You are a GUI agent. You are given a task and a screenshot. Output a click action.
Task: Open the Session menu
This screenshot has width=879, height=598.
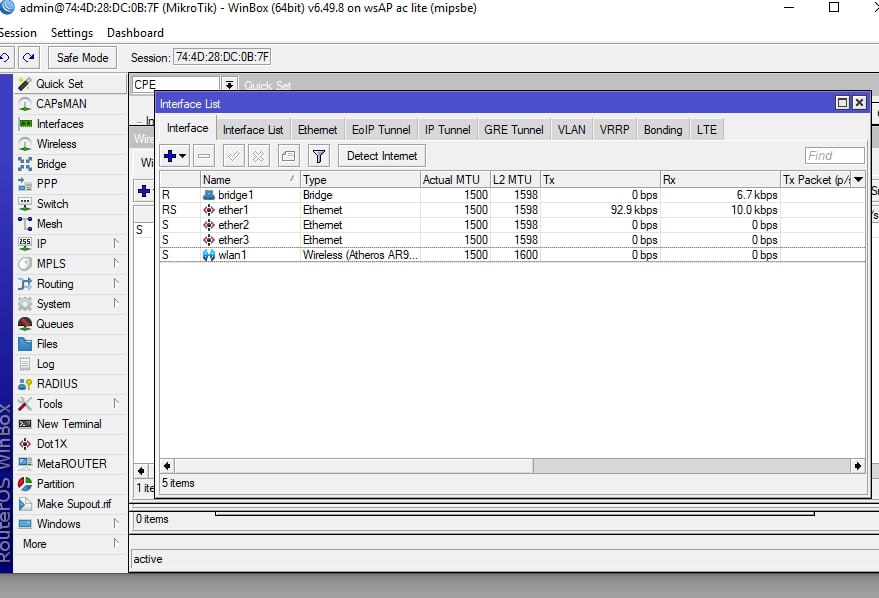tap(17, 33)
